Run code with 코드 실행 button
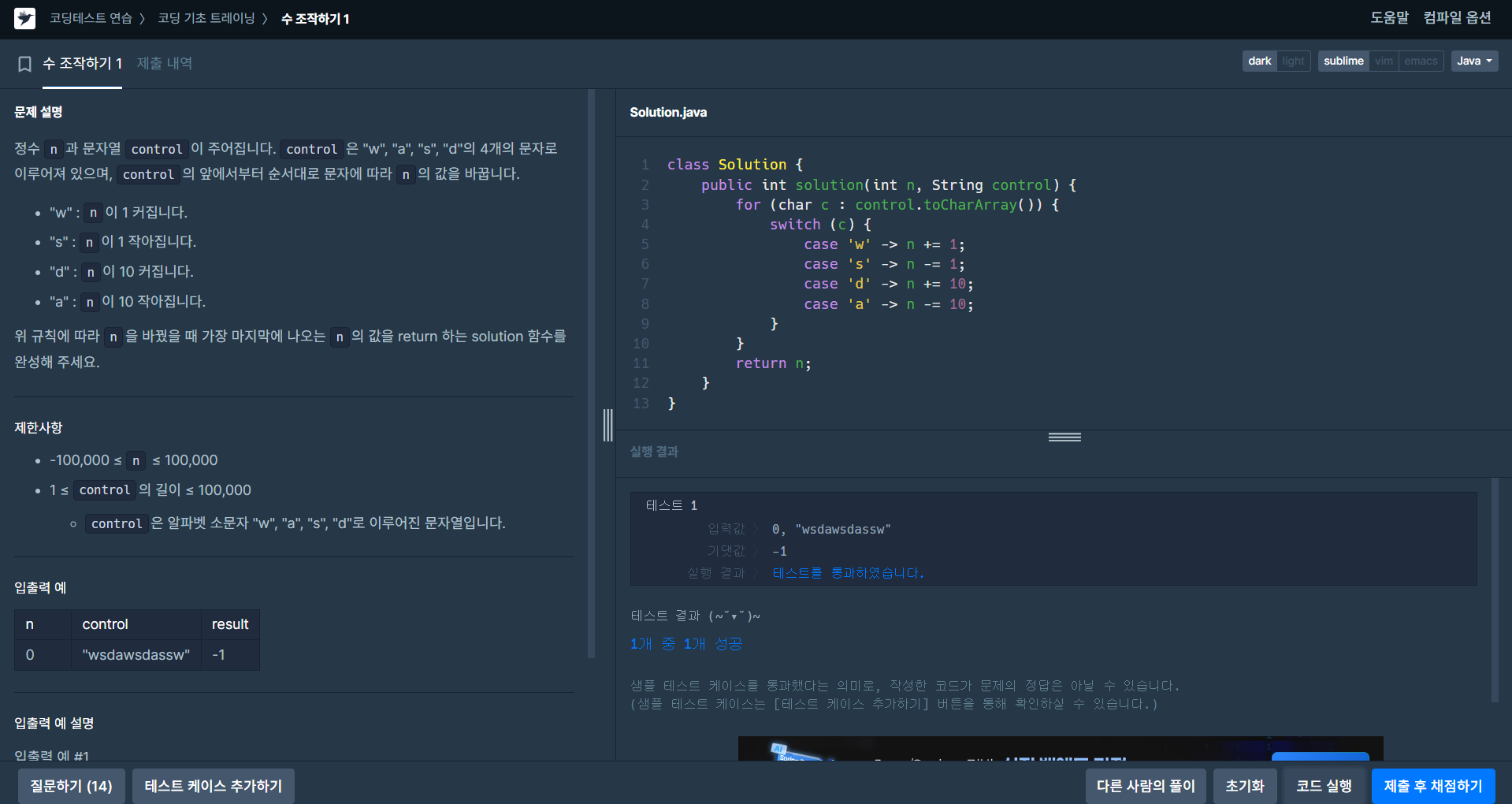The image size is (1512, 804). (1324, 786)
